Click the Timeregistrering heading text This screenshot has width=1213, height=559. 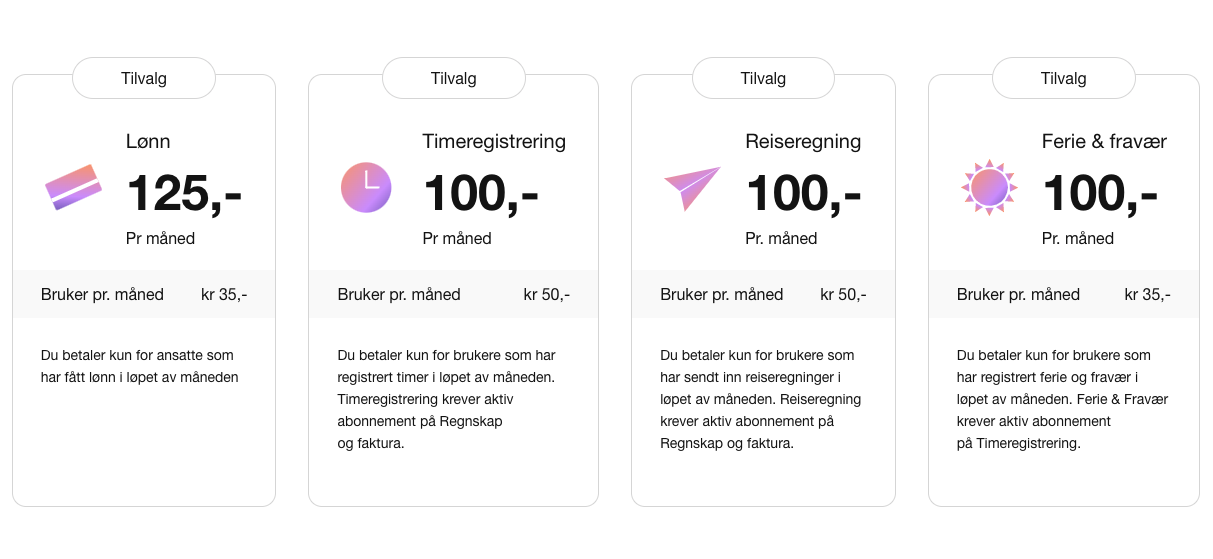[494, 142]
